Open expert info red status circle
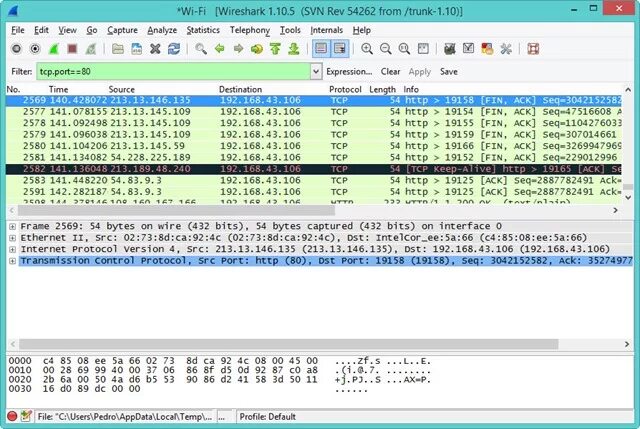The image size is (640, 429). (12, 416)
